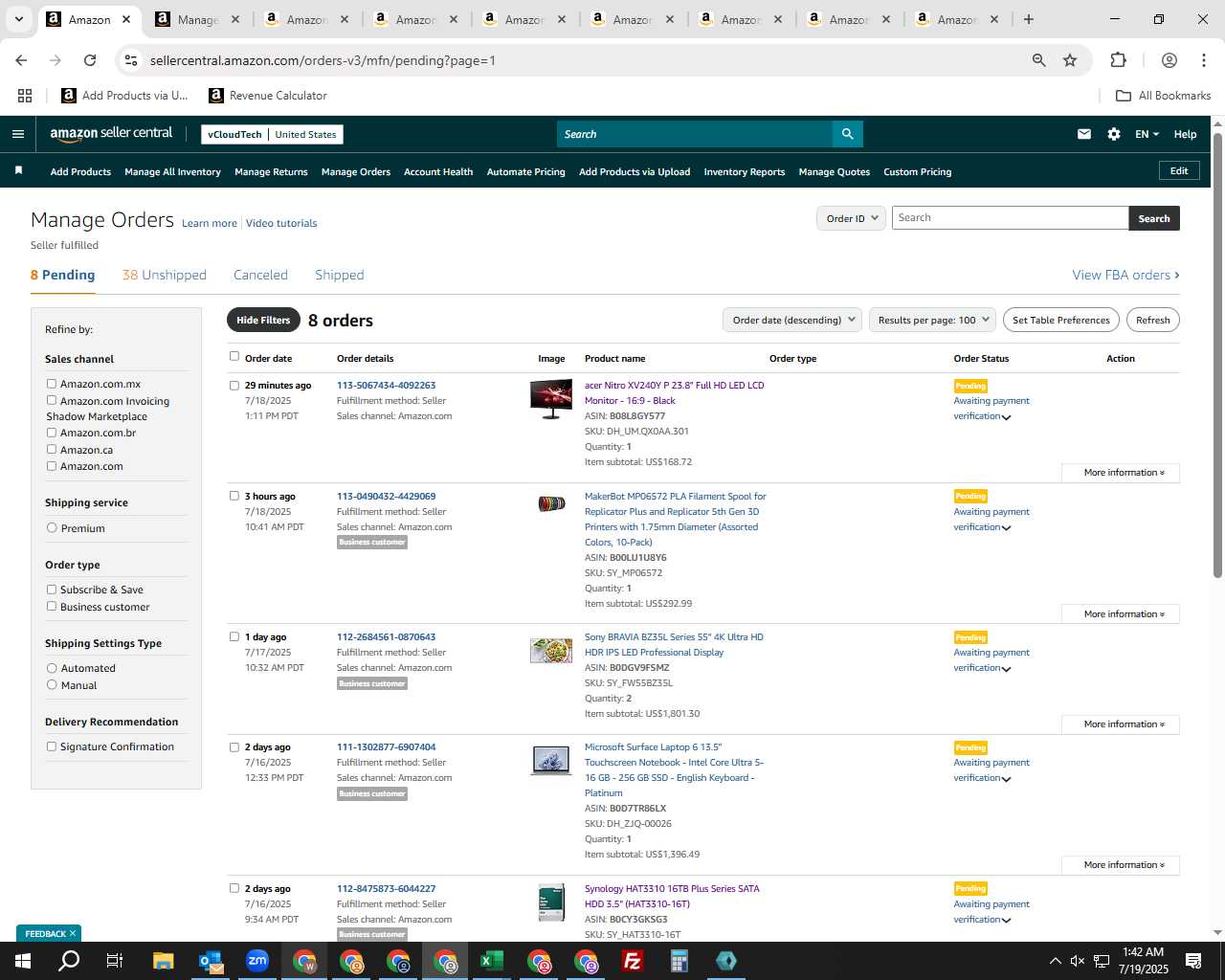
Task: Click the Amazon Seller Central logo
Action: pyautogui.click(x=111, y=134)
